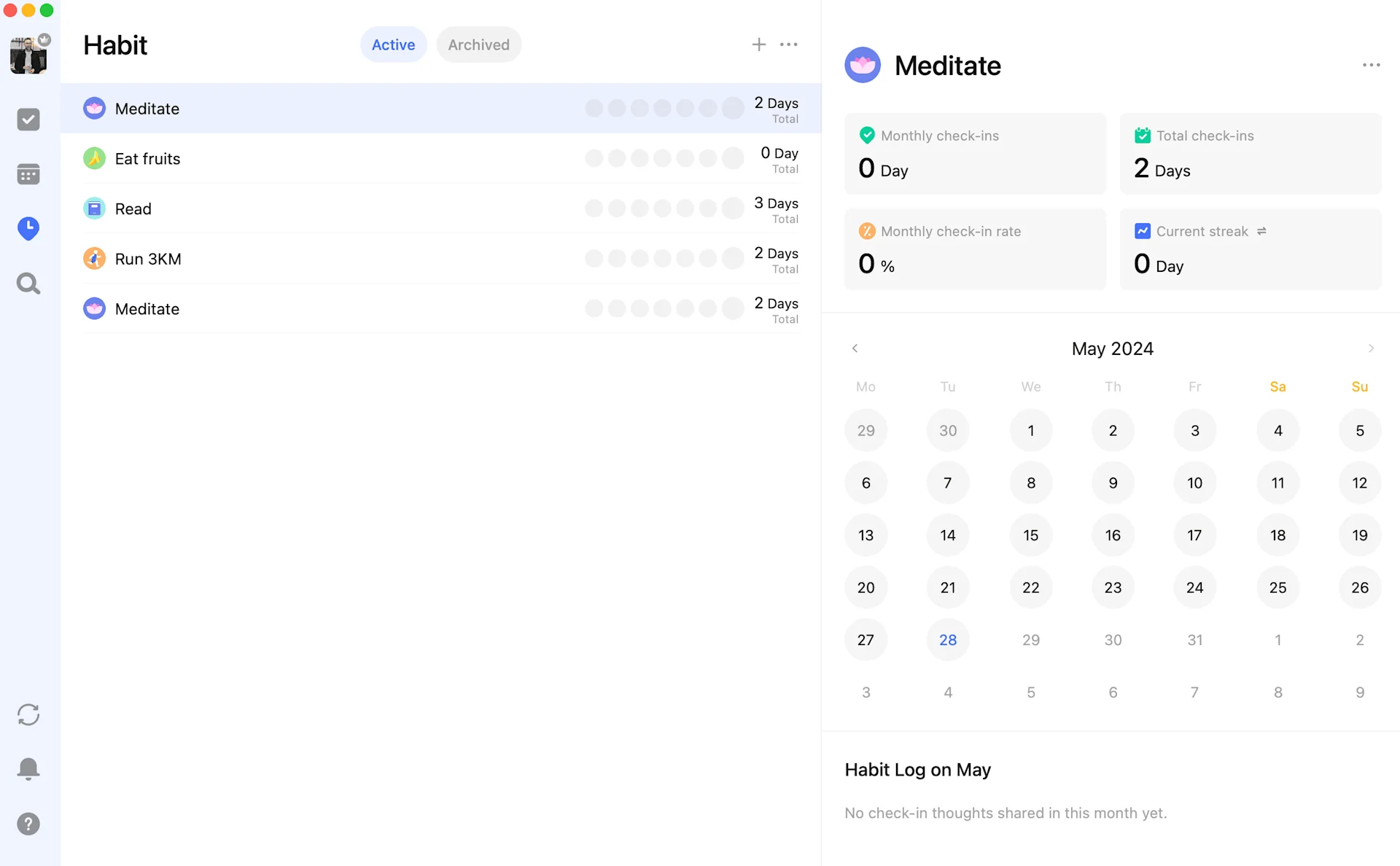The width and height of the screenshot is (1400, 866).
Task: Go to the previous month in calendar
Action: 855,348
